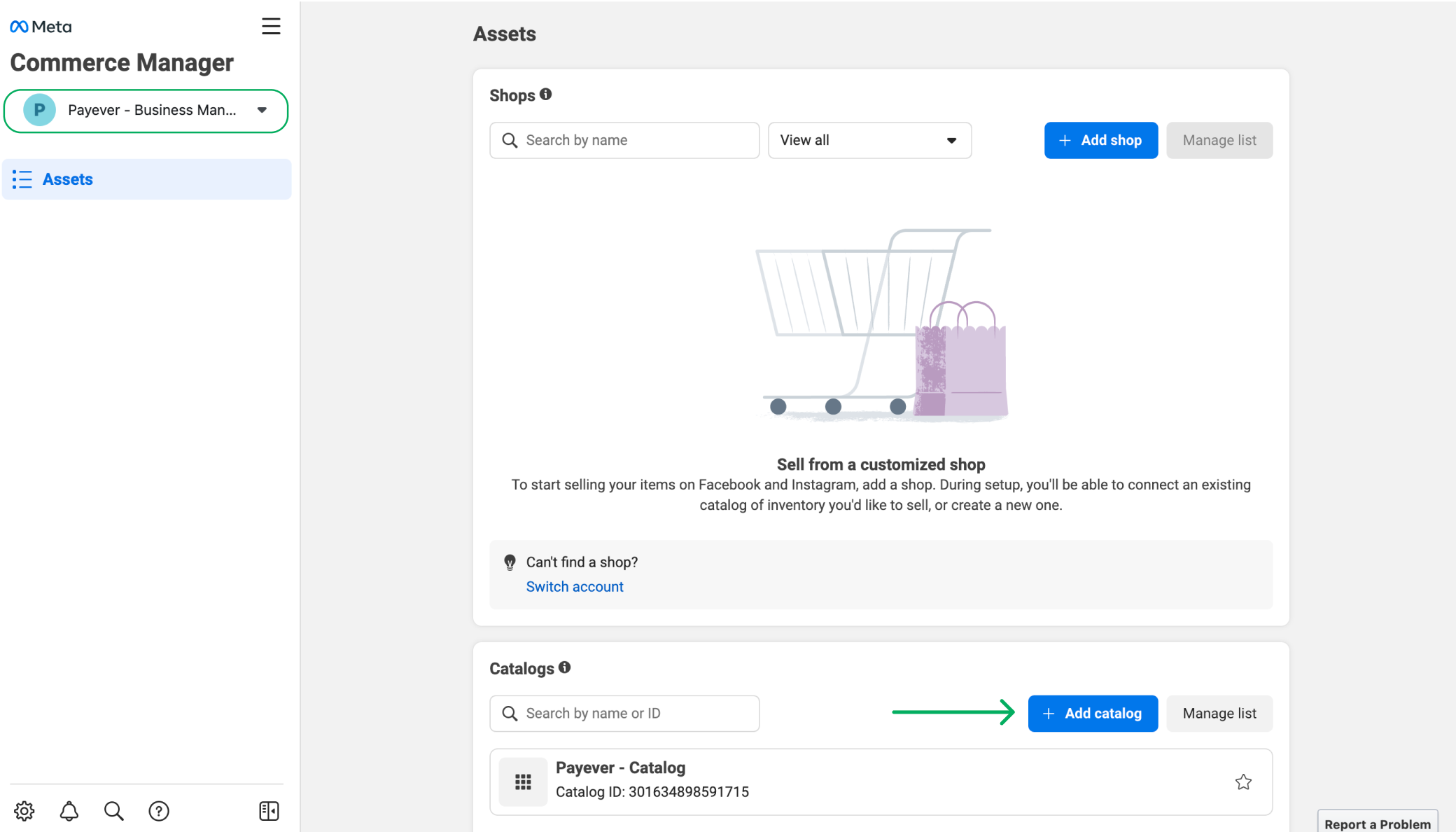Open the hamburger menu in sidebar

tap(271, 27)
